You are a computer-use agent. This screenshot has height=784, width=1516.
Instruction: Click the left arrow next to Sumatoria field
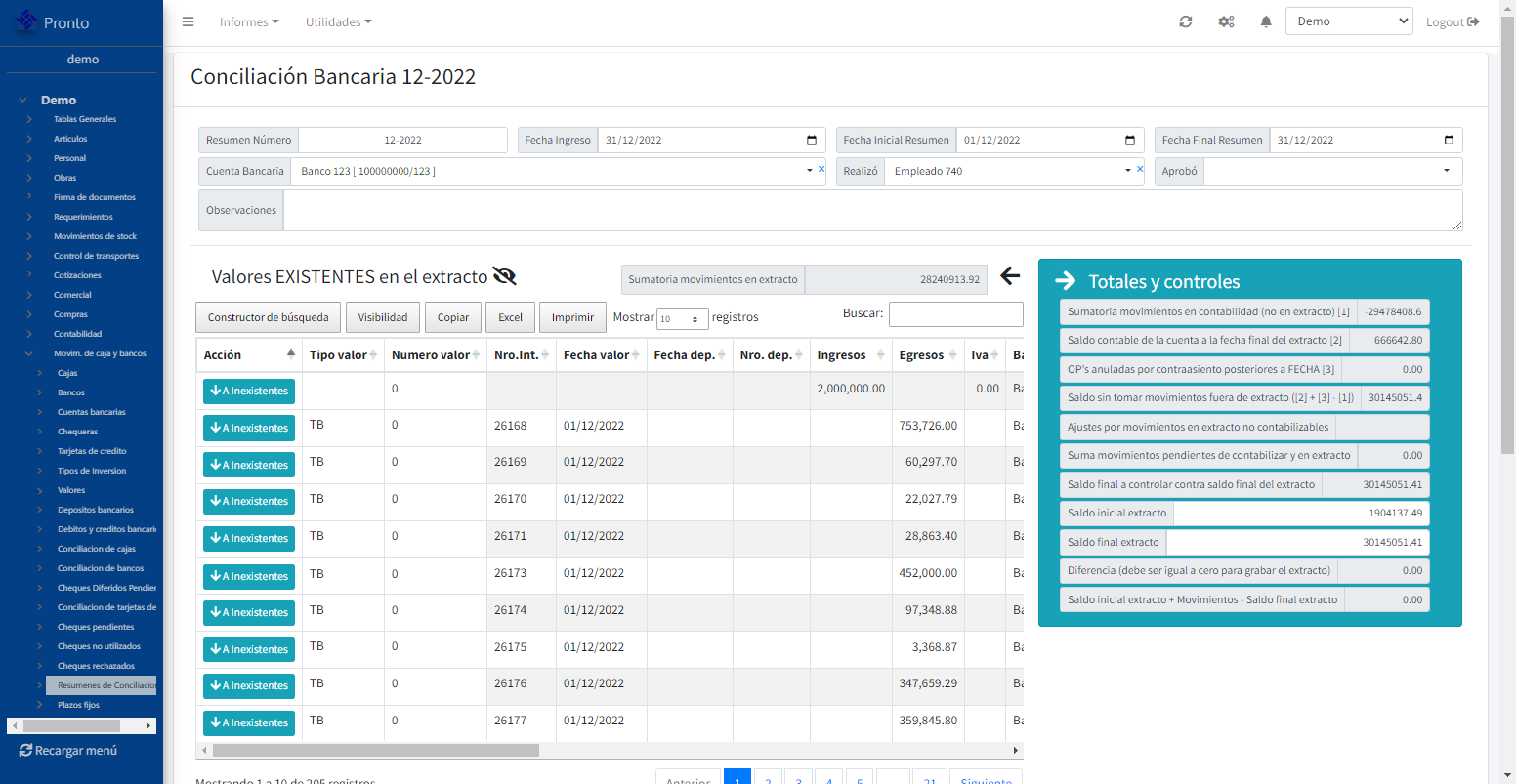[1010, 276]
